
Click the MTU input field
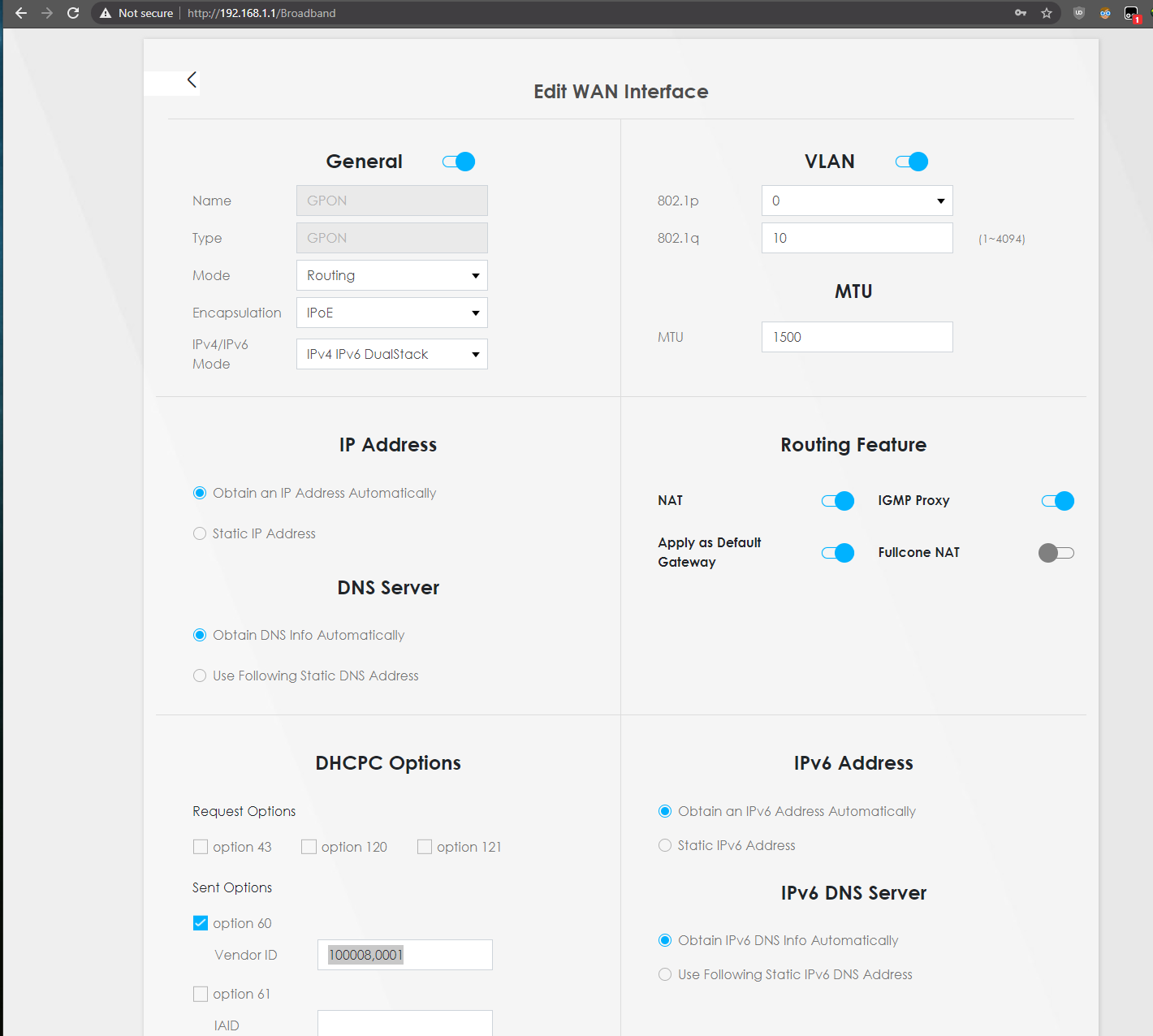(857, 337)
